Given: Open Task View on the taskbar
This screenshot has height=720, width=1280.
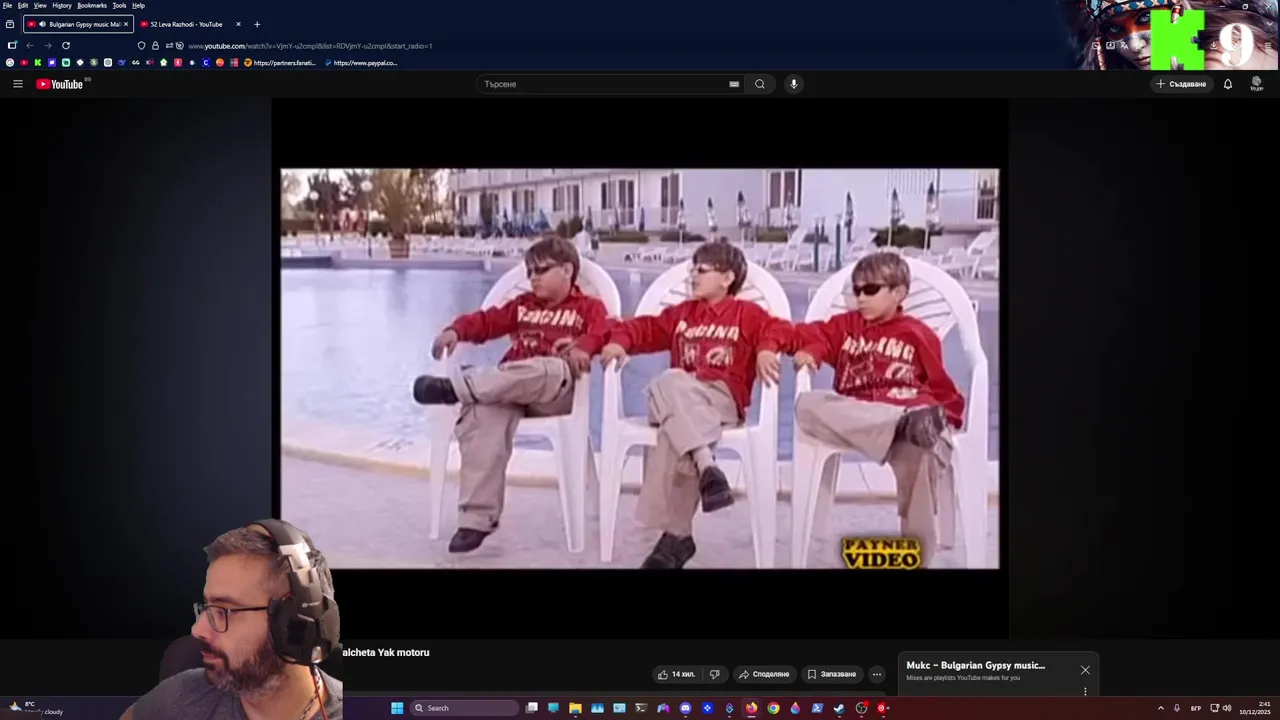Looking at the screenshot, I should point(532,708).
